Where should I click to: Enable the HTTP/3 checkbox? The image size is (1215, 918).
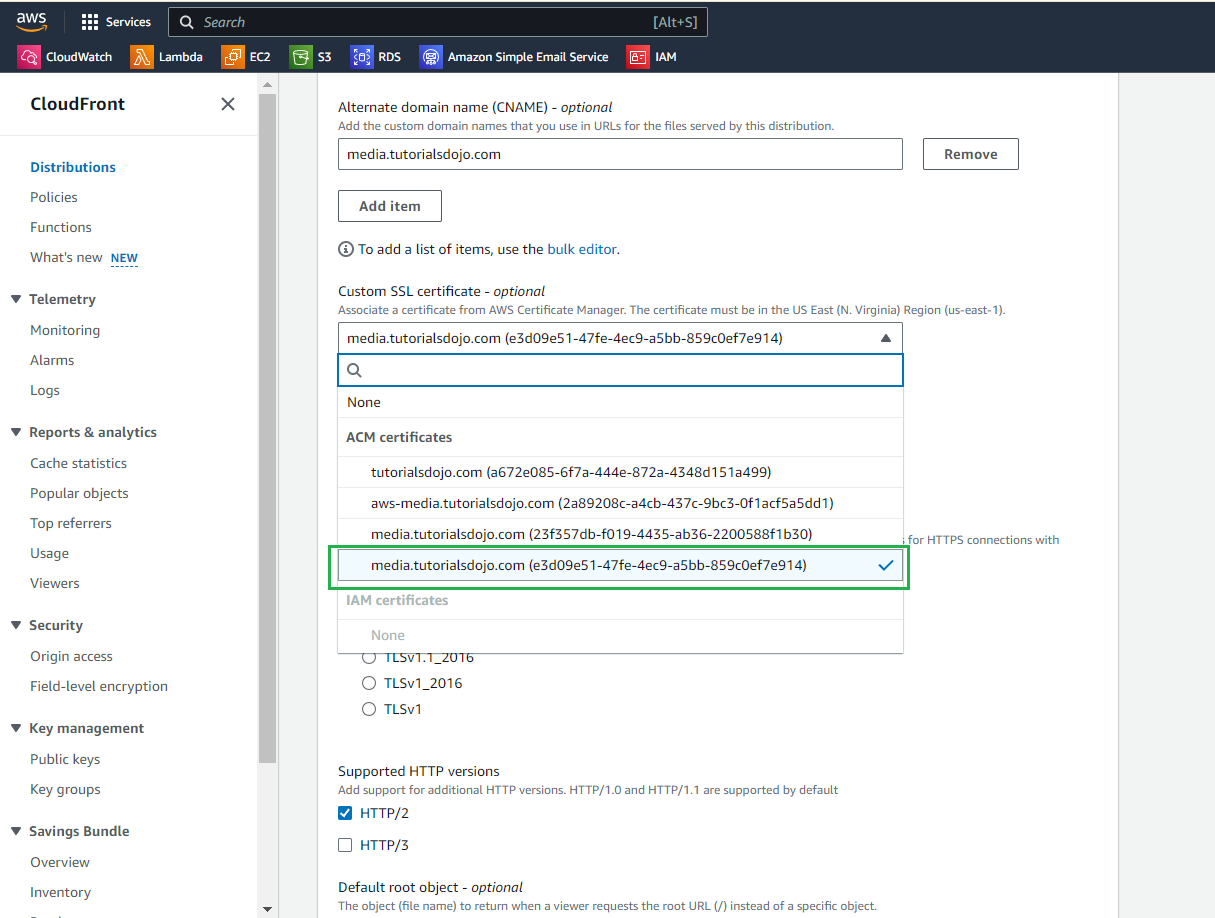point(345,844)
